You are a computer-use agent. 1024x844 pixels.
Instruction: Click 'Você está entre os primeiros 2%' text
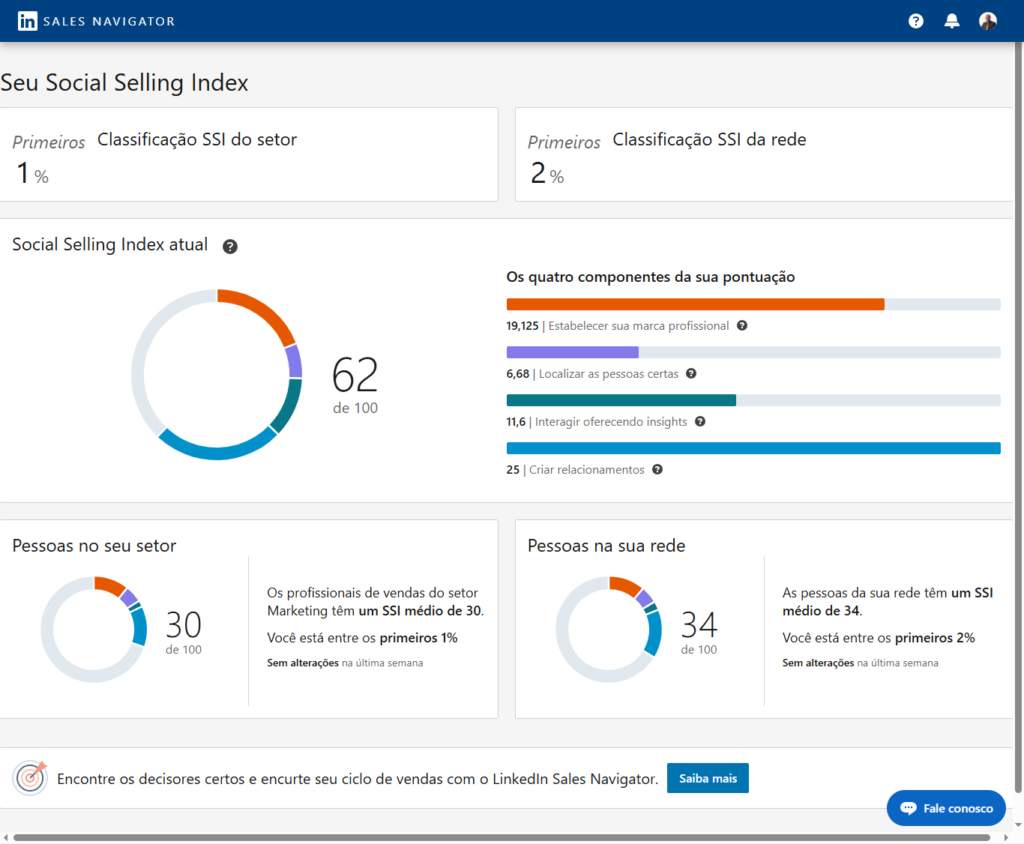[878, 638]
